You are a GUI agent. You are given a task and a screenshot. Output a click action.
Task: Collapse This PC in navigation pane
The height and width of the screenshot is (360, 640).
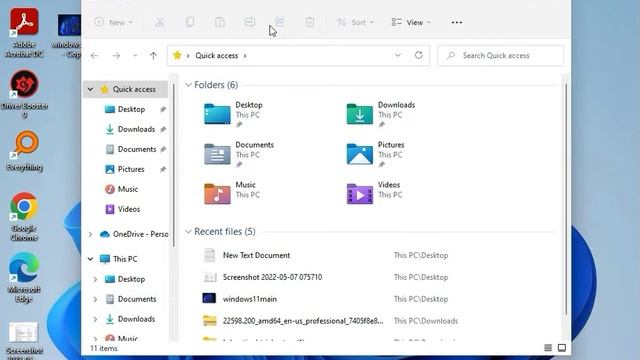tap(90, 259)
